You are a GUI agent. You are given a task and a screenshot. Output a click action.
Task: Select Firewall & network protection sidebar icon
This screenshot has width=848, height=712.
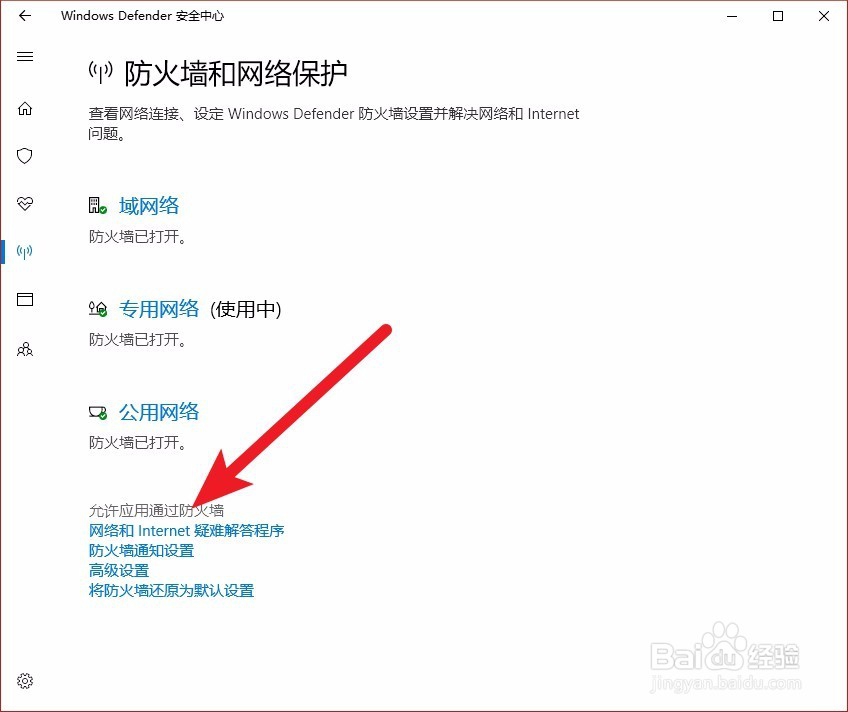tap(25, 251)
